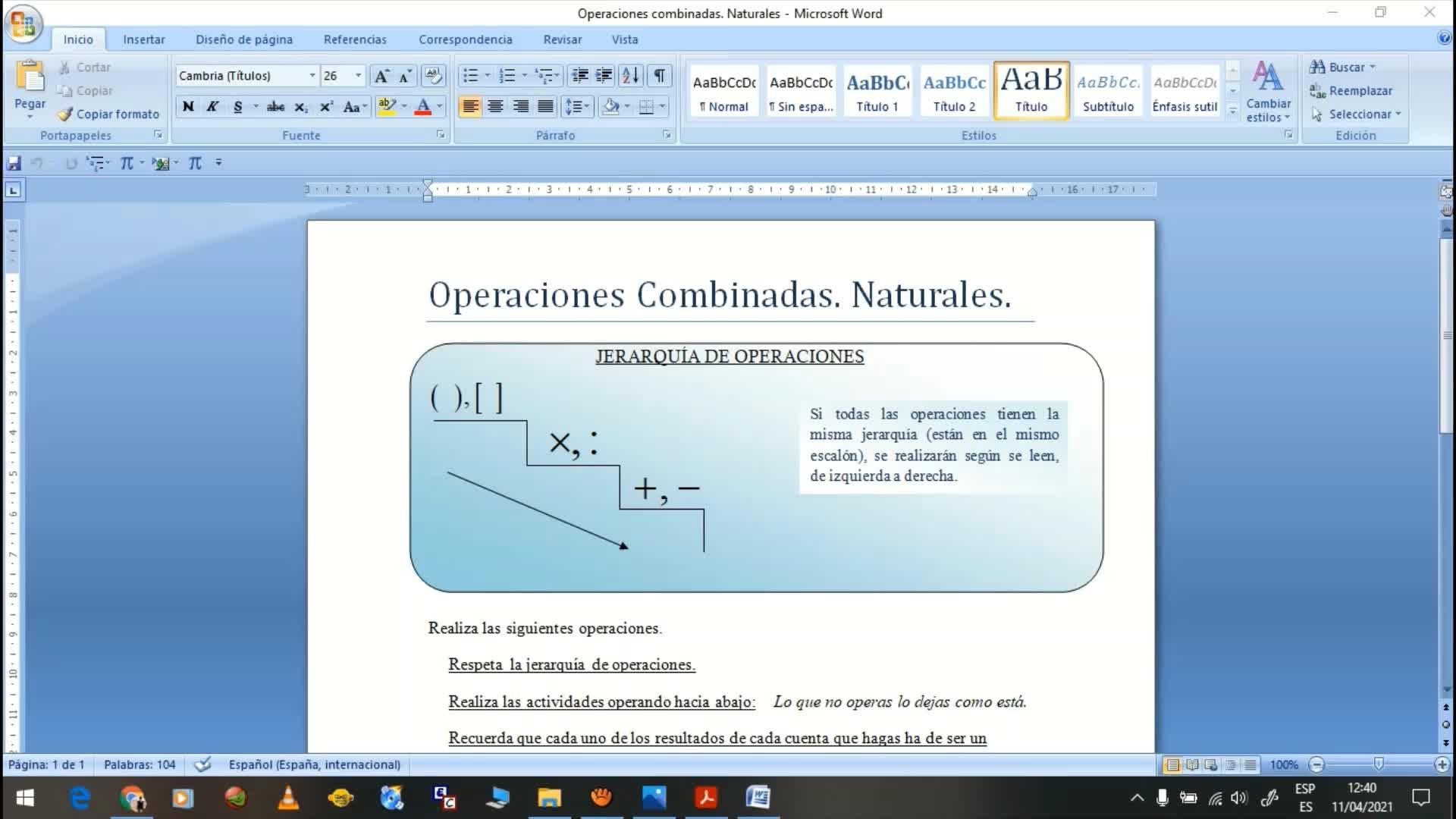Apply the Título 1 style
The width and height of the screenshot is (1456, 819).
click(877, 91)
